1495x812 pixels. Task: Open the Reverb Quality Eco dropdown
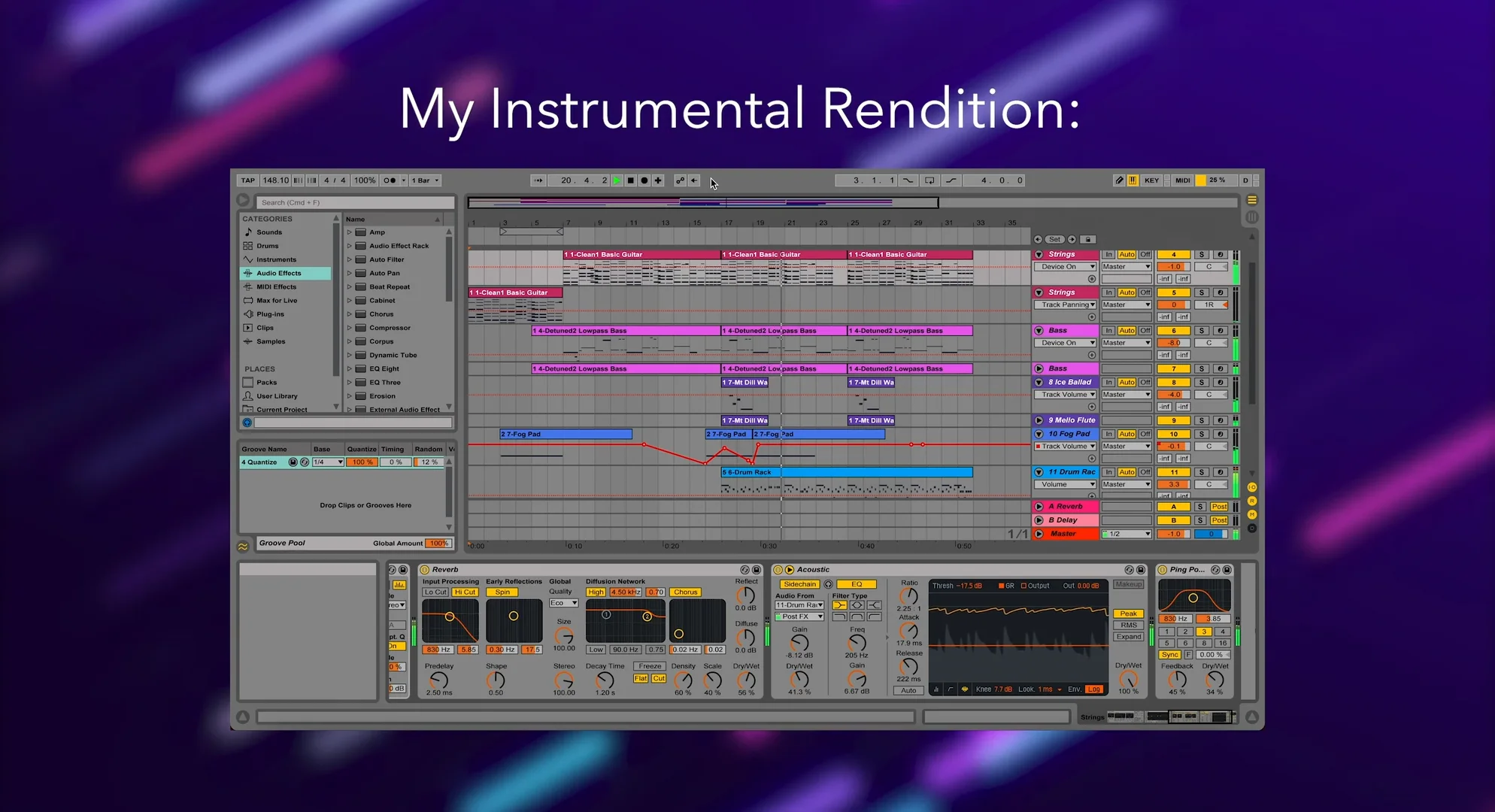[563, 603]
